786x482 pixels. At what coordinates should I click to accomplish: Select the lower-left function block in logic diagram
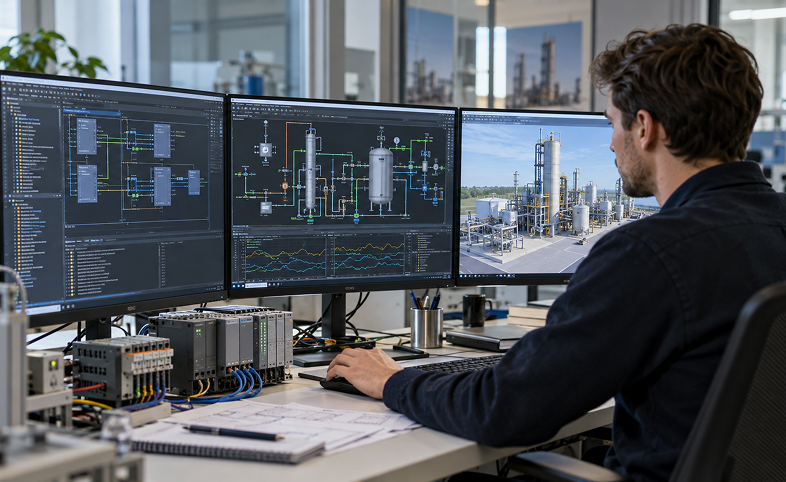point(87,184)
